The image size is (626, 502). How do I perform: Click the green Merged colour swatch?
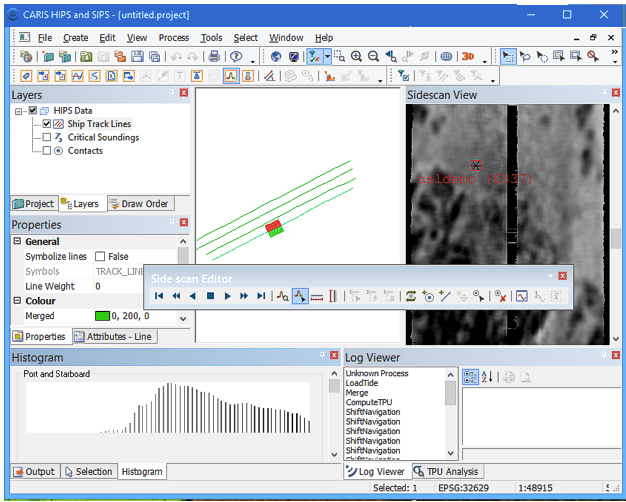(101, 316)
